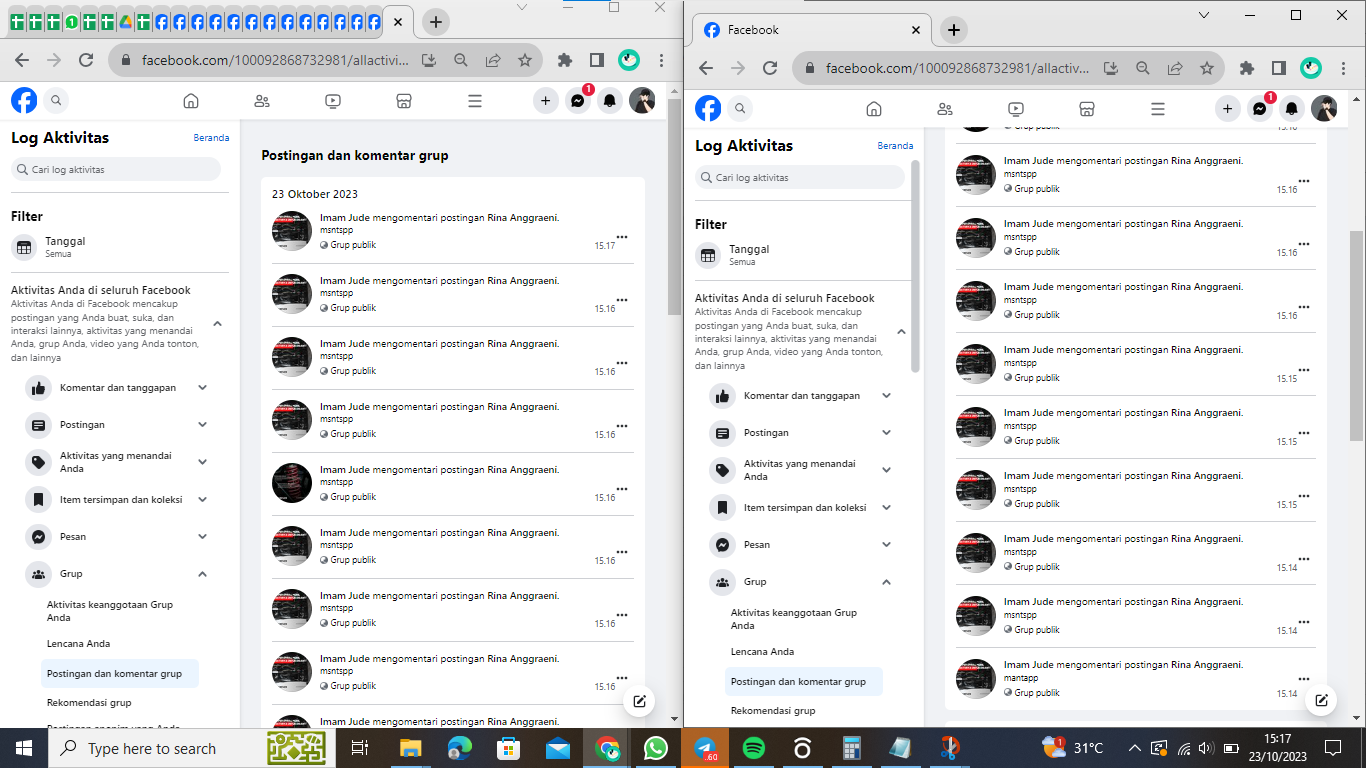Expand Komentar dan tanggapan in right window
This screenshot has width=1366, height=768.
point(886,395)
